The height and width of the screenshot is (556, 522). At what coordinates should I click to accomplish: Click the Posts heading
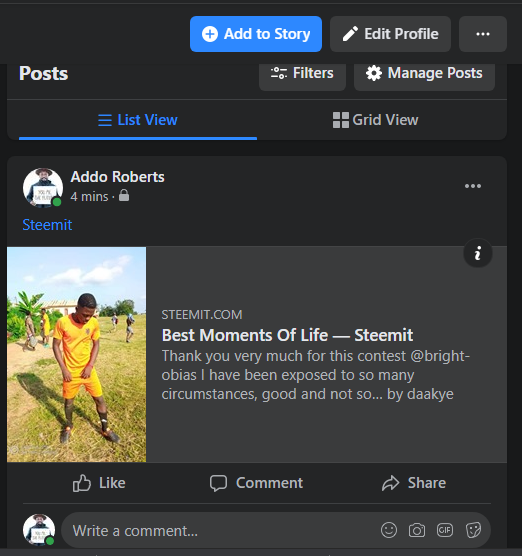click(x=44, y=73)
